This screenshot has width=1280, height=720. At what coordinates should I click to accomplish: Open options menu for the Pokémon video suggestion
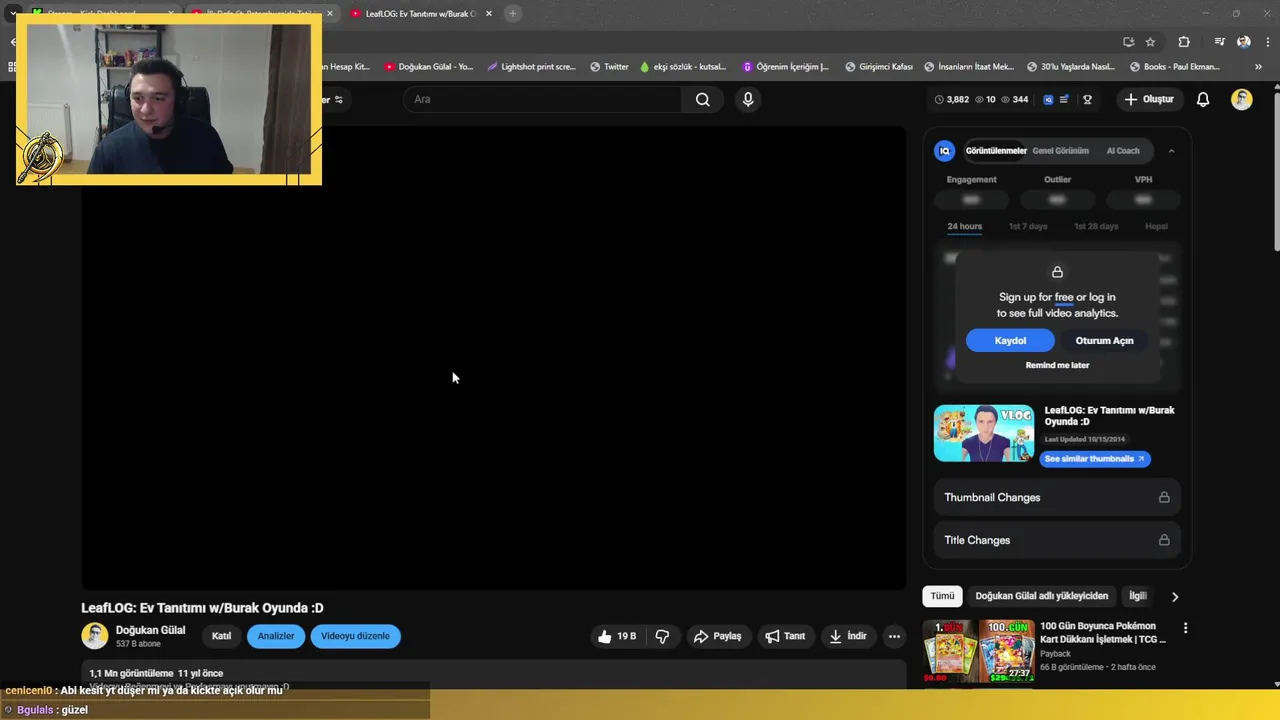pyautogui.click(x=1185, y=628)
